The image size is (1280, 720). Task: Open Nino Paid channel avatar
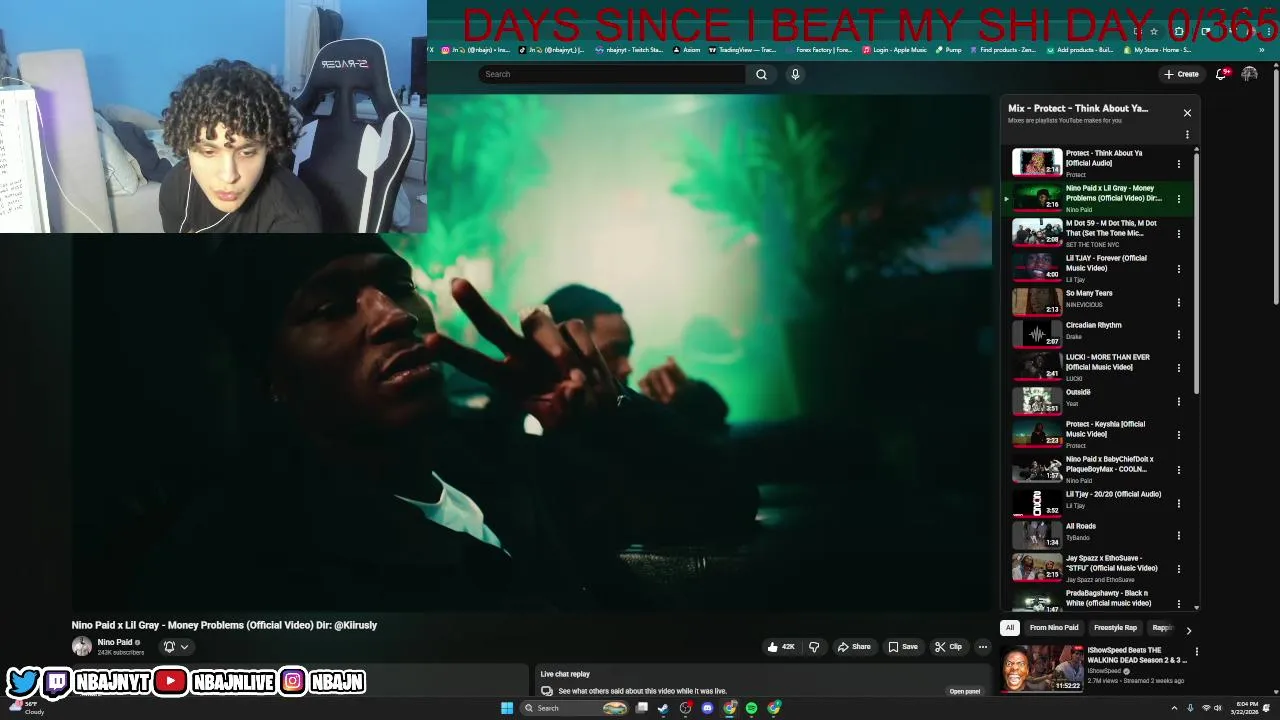[x=82, y=646]
